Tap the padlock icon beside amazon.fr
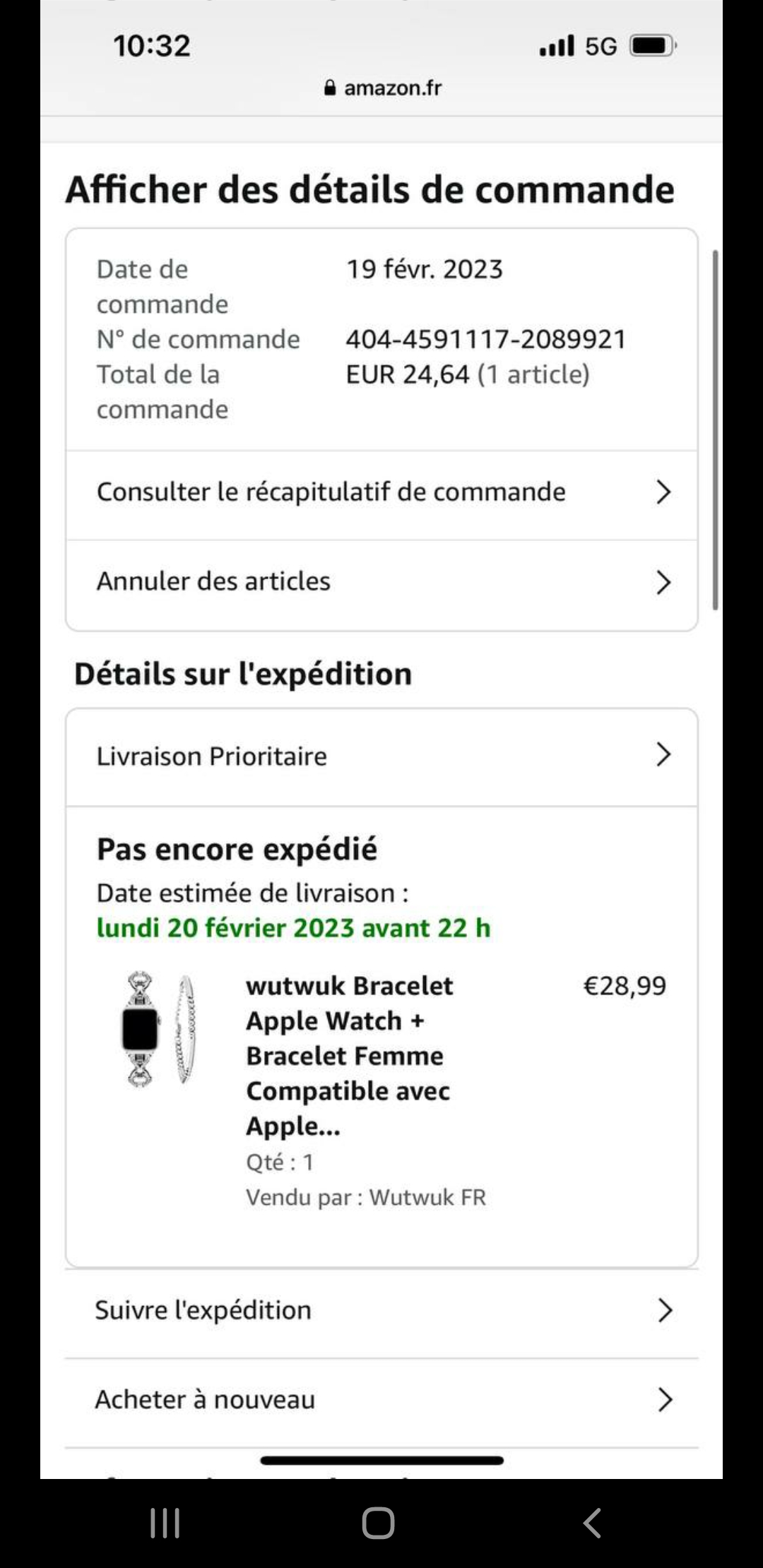Image resolution: width=763 pixels, height=1568 pixels. (x=330, y=88)
